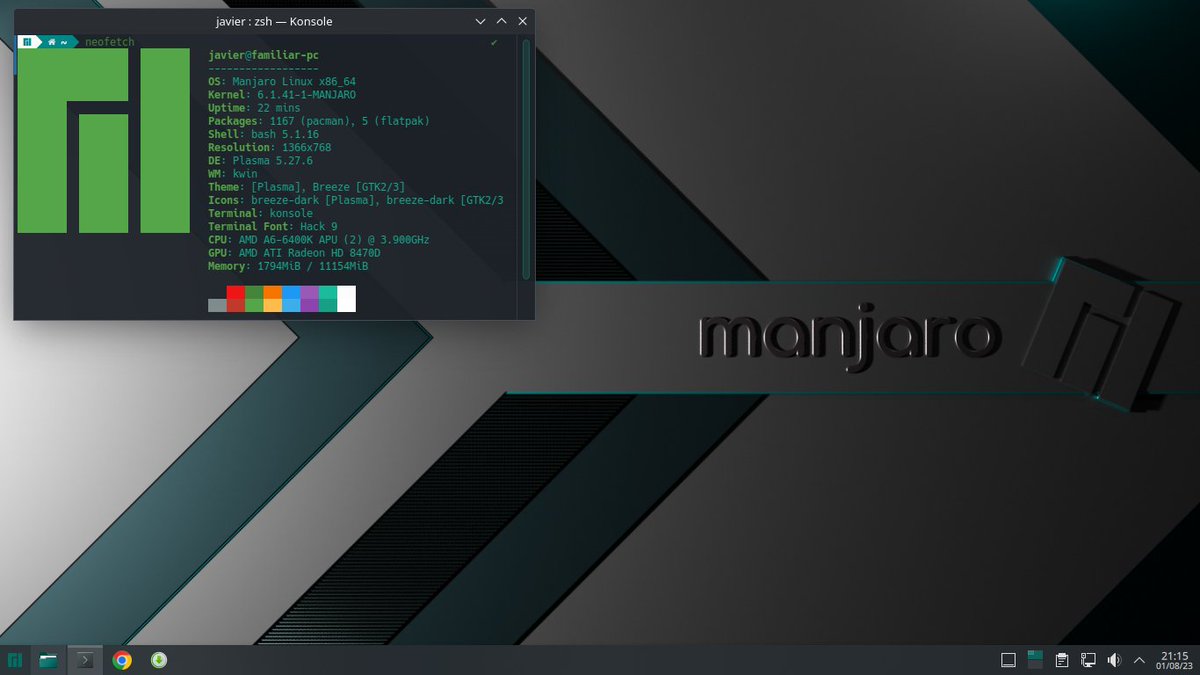
Task: Click the 'DE: Plasma 5.27.6' line
Action: (261, 160)
